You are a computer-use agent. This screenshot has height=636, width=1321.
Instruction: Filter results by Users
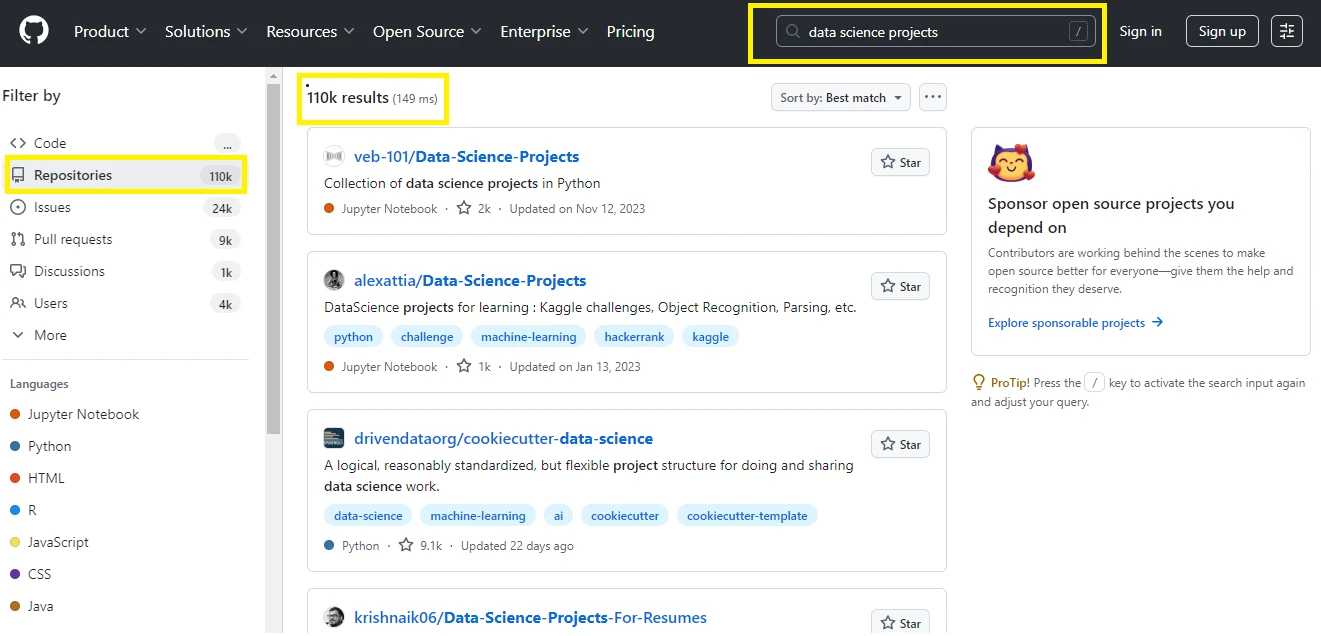click(x=125, y=303)
